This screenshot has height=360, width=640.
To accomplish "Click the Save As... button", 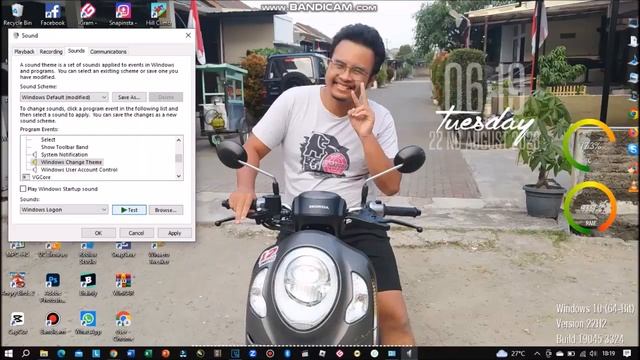I will click(x=129, y=97).
